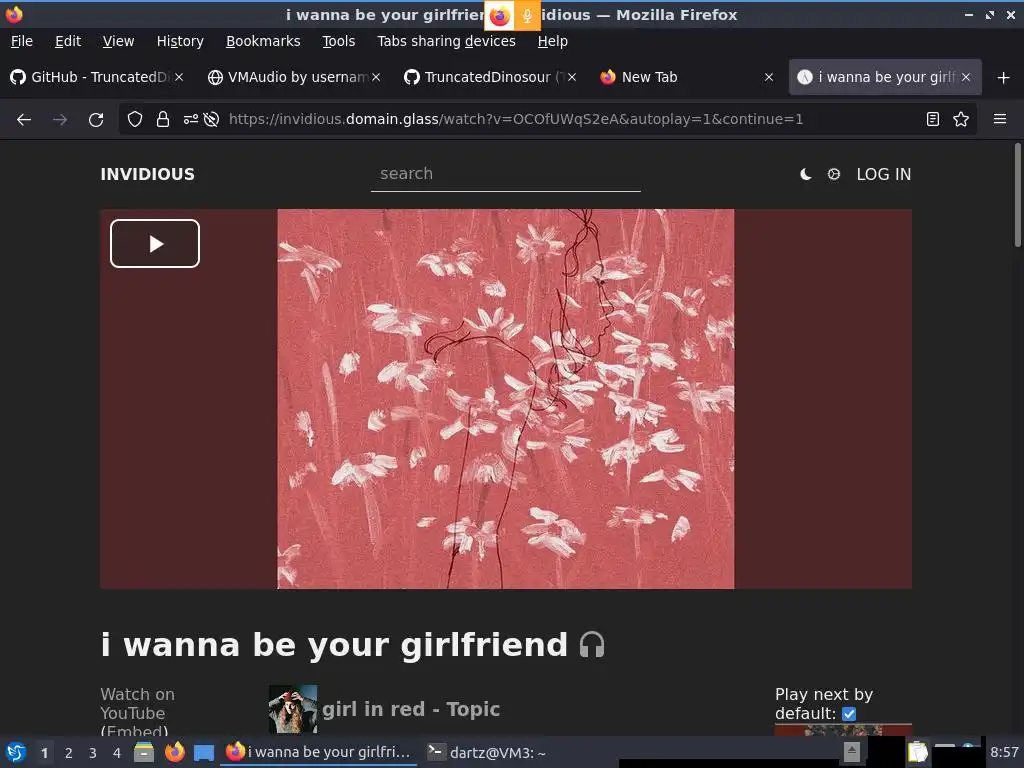Switch to workspace 2 in taskbar
The image size is (1024, 768).
[x=69, y=753]
